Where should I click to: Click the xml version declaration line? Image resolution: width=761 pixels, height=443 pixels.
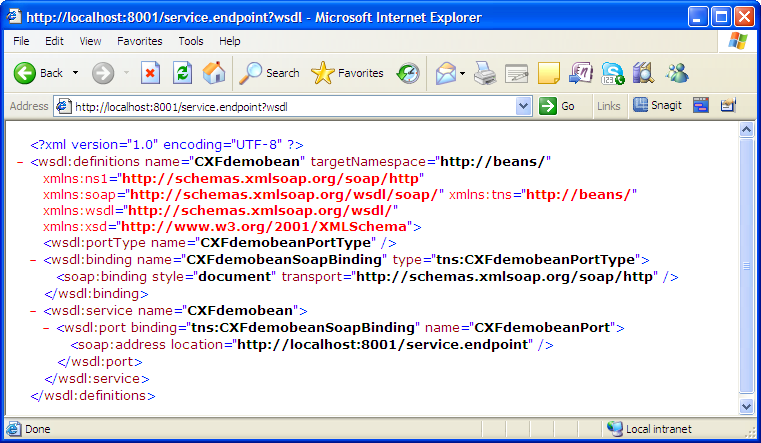167,145
